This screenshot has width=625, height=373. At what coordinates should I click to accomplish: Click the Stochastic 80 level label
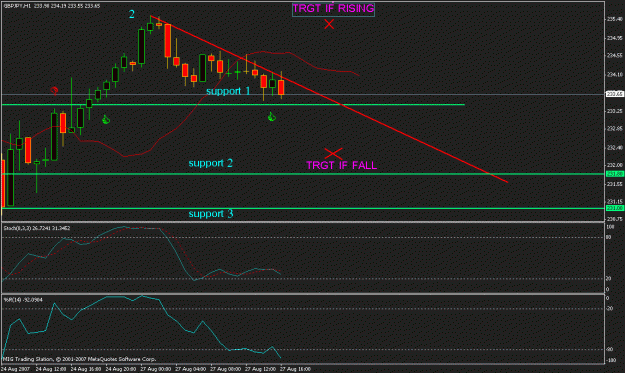(x=608, y=238)
